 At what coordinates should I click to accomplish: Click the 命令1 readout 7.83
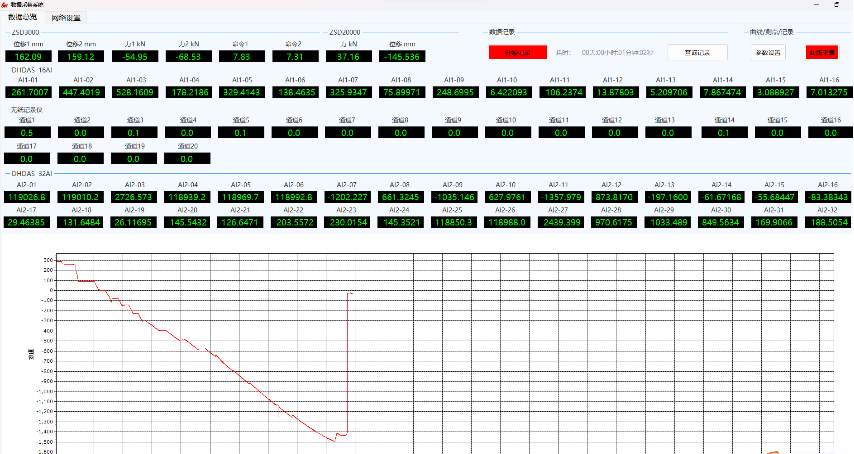coord(242,57)
